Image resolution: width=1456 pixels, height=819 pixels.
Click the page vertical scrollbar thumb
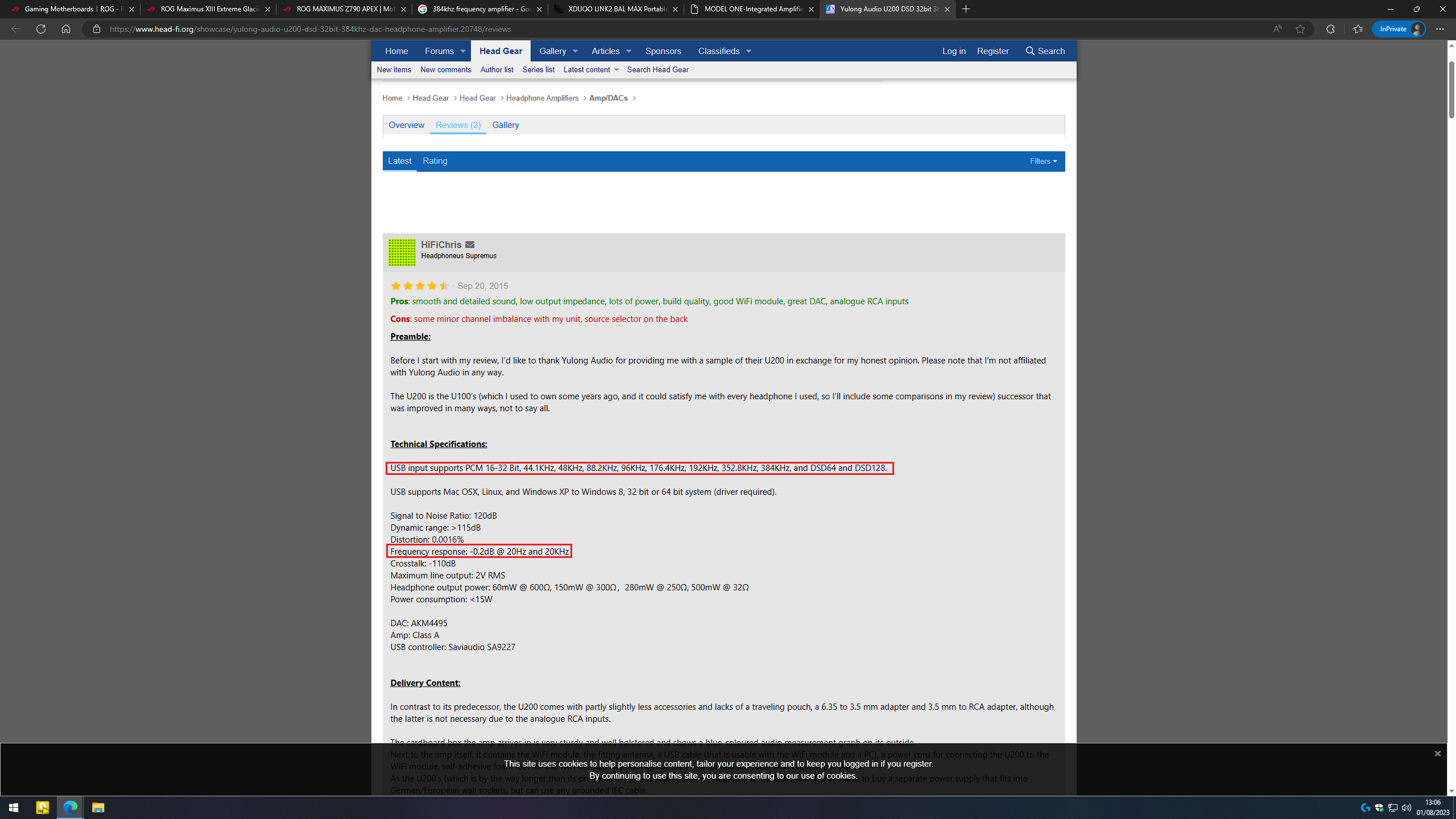coord(1451,89)
